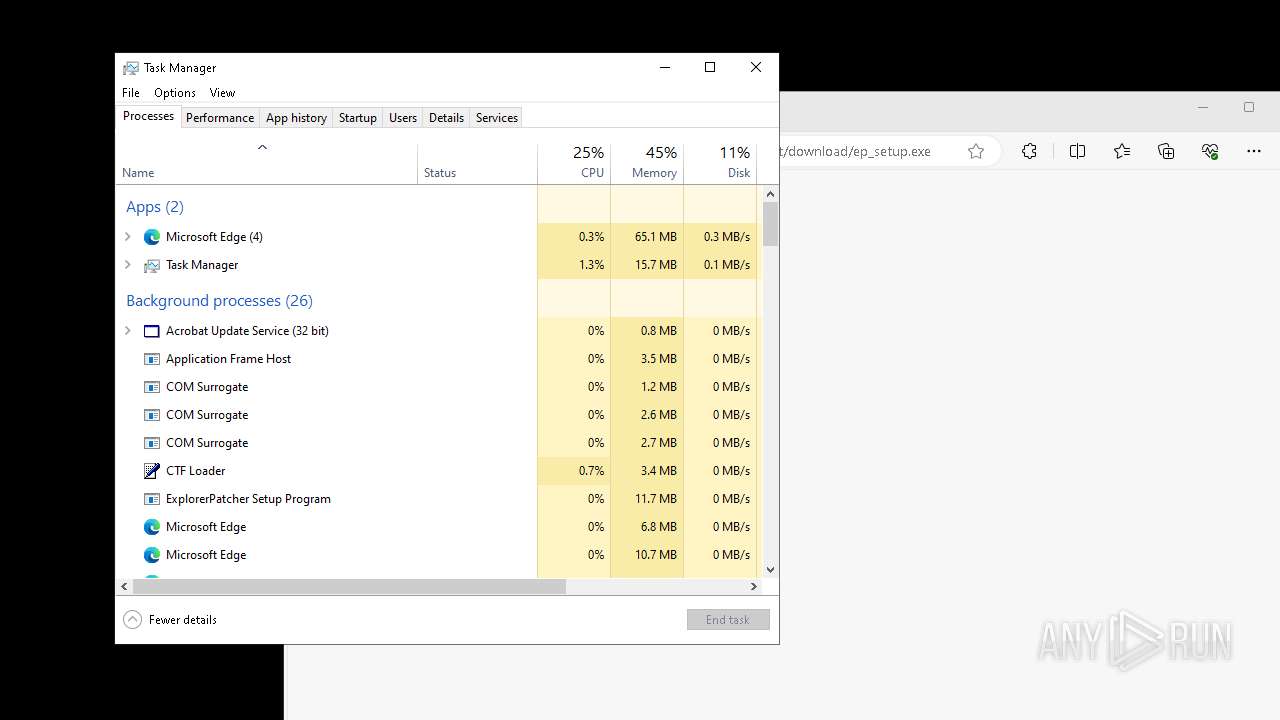This screenshot has width=1280, height=720.
Task: Click the Apps (2) group heading
Action: click(x=155, y=207)
